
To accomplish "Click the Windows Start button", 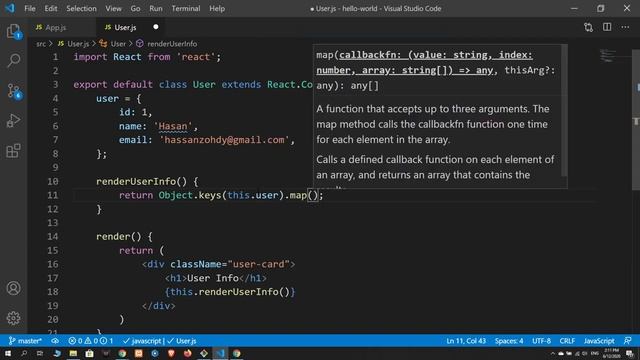I will click(x=8, y=353).
